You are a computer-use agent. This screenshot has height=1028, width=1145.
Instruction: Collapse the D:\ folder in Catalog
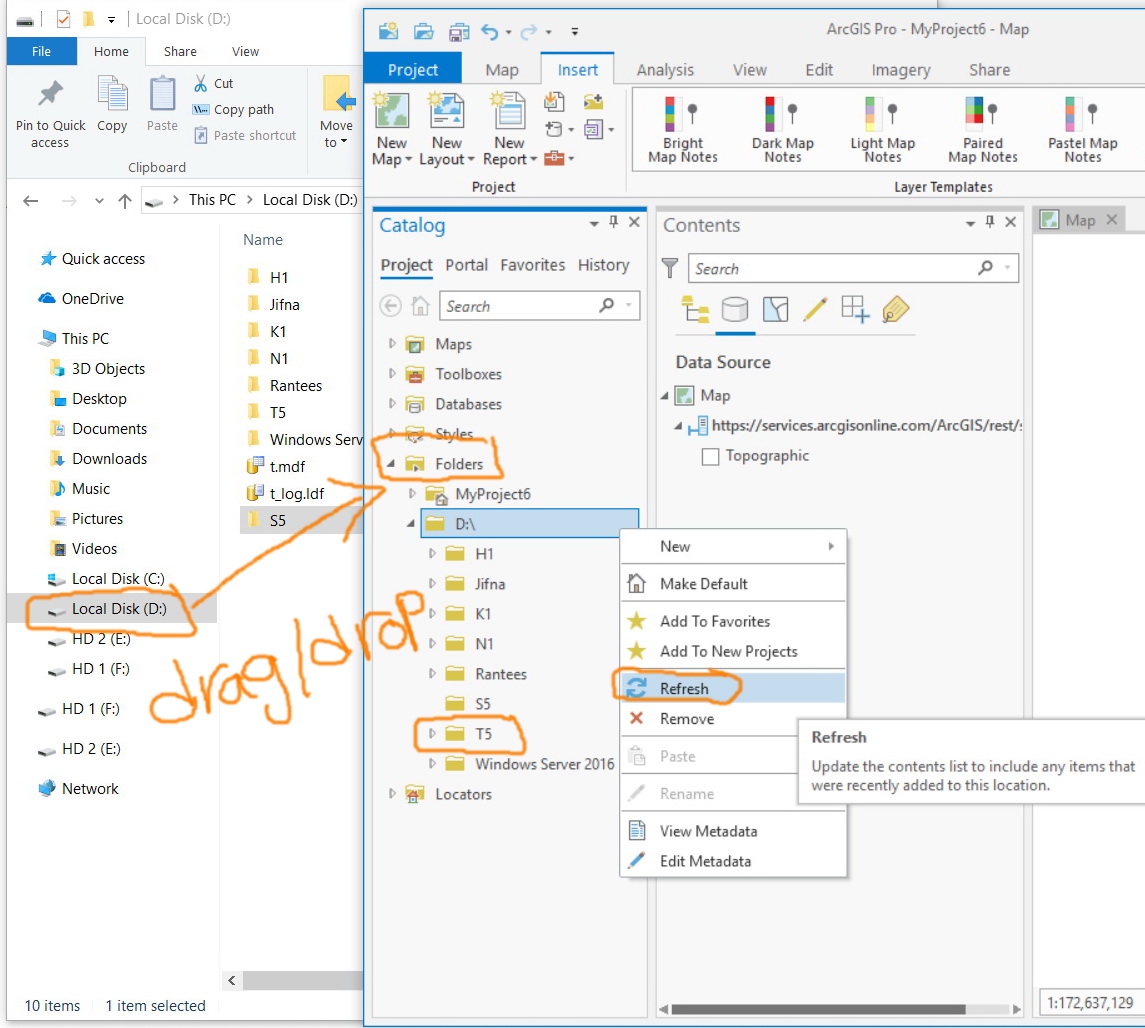(410, 523)
